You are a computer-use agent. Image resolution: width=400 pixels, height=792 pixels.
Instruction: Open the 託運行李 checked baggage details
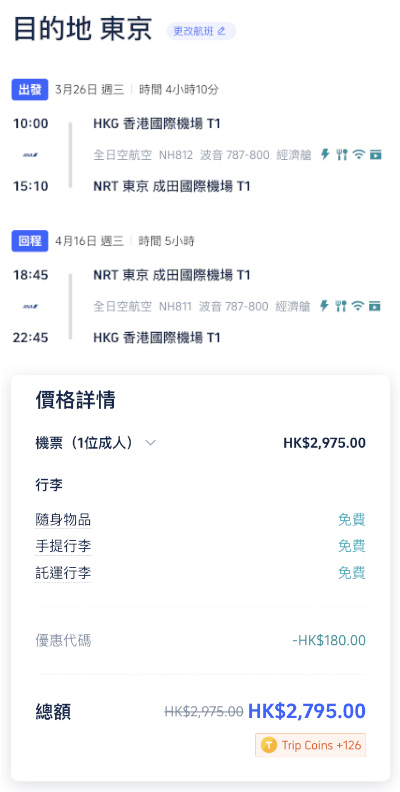coord(63,573)
